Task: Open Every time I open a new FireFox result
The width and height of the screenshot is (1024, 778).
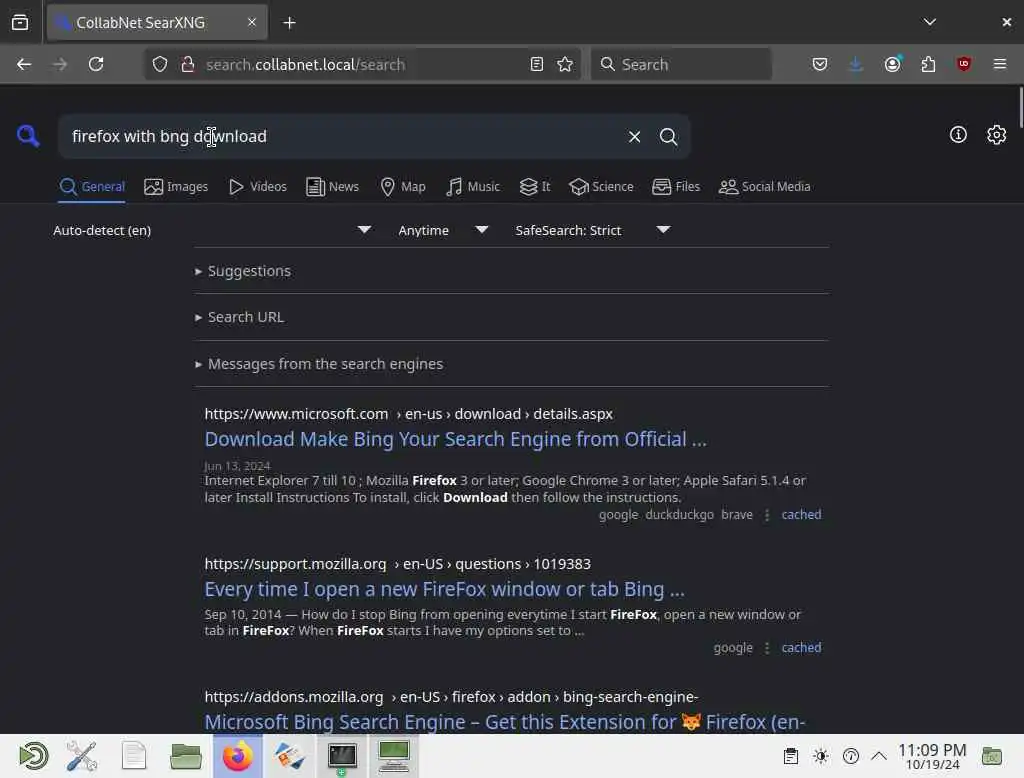Action: click(444, 589)
